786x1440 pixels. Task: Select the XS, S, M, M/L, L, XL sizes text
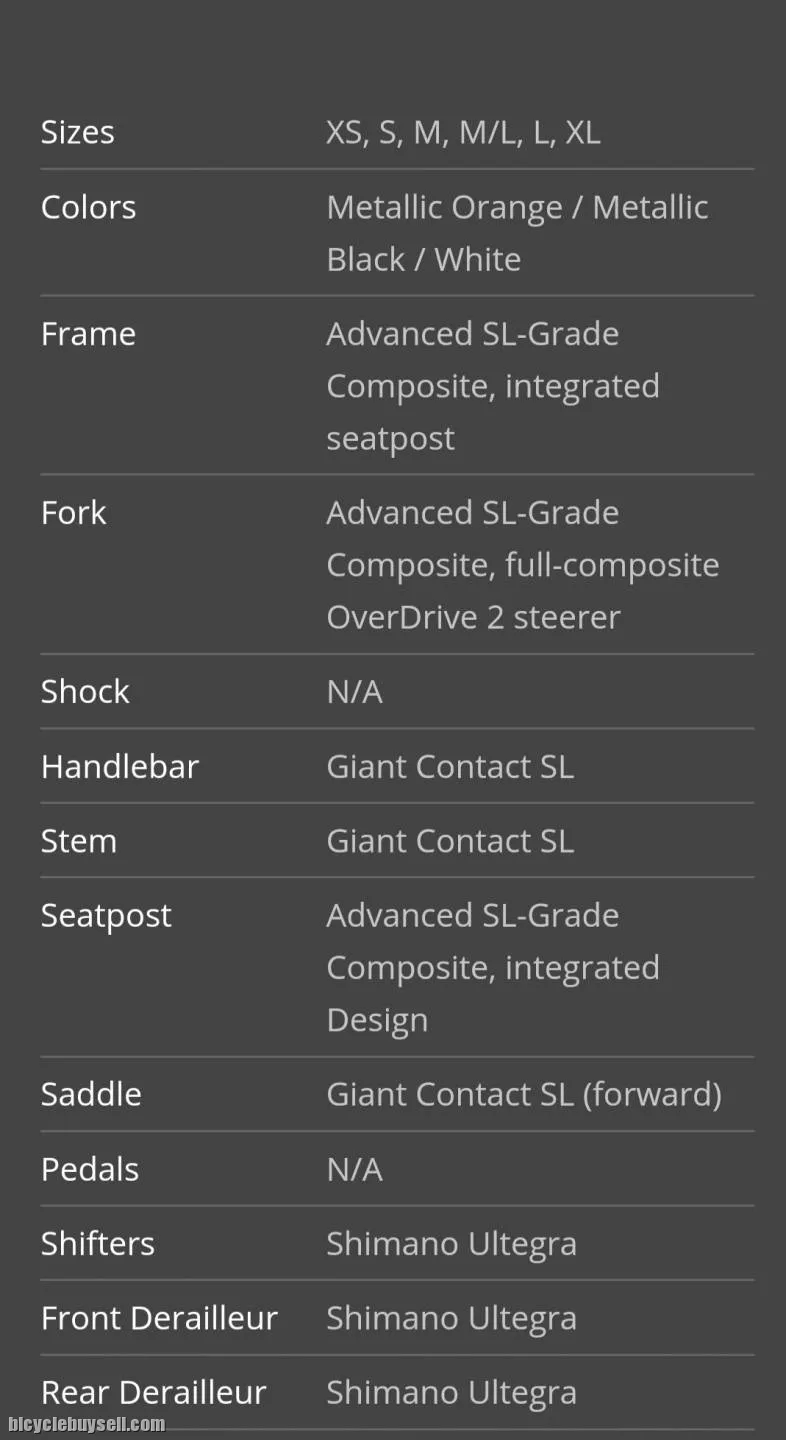tap(463, 132)
